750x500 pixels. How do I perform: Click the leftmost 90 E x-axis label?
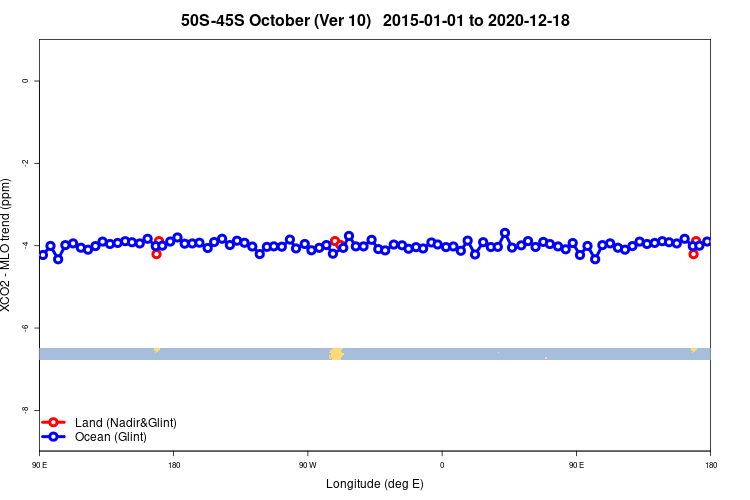(40, 465)
